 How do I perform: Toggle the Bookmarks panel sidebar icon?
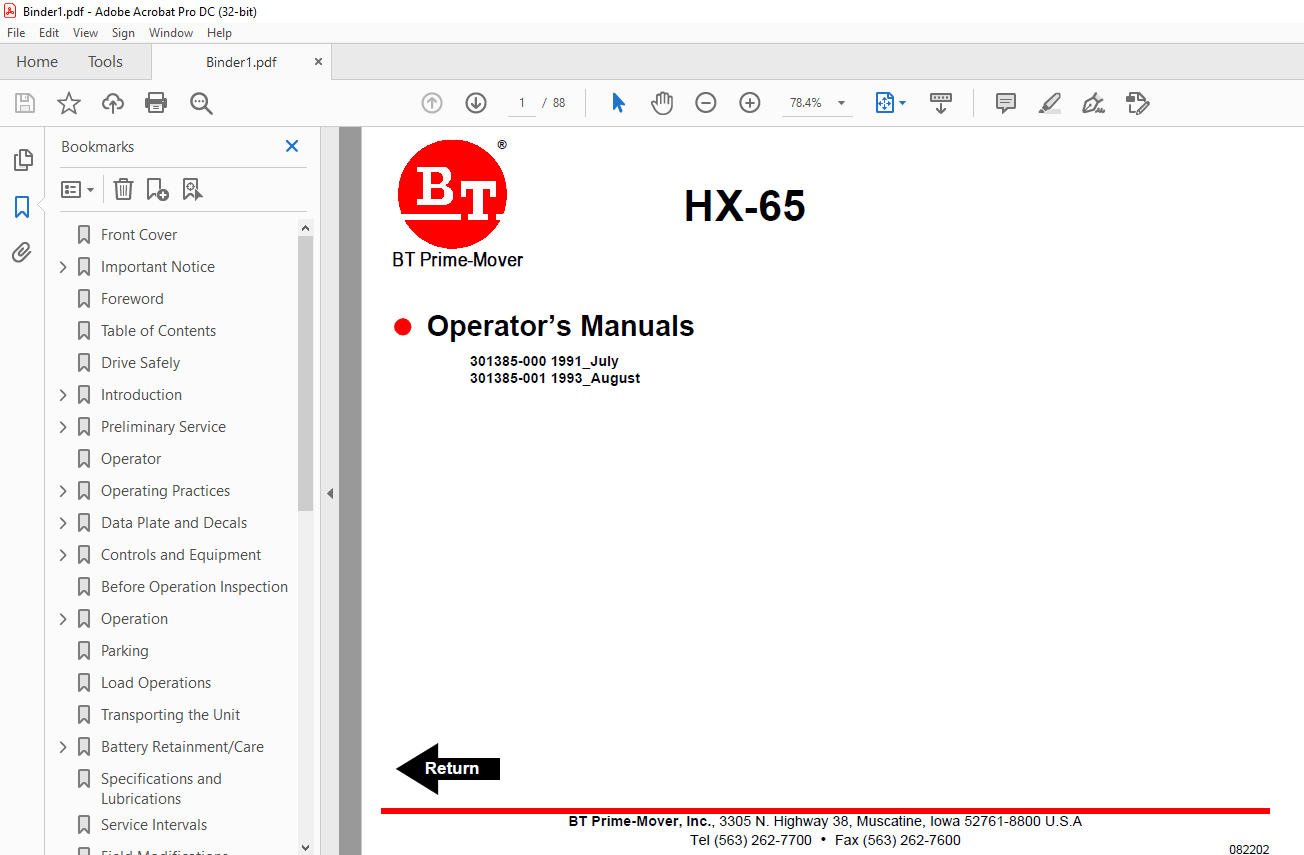point(22,207)
